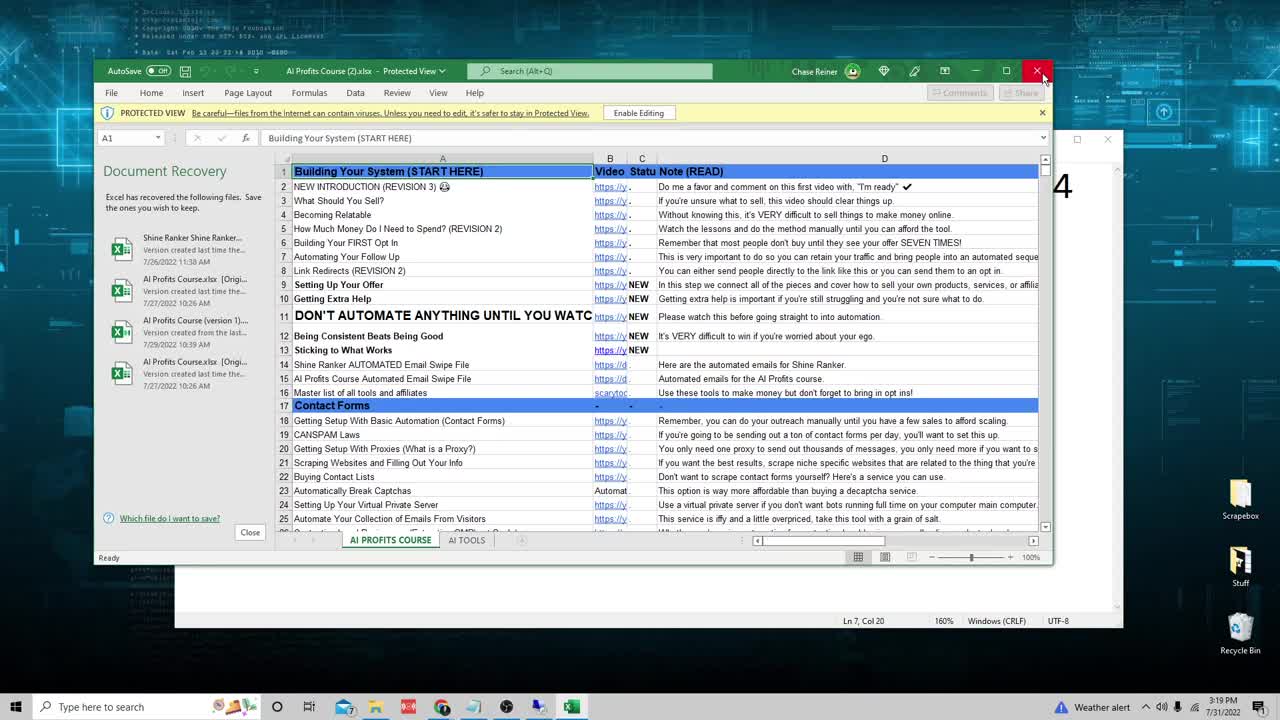Click 'Buying Contact Lists' cell
The image size is (1280, 720).
pos(442,477)
